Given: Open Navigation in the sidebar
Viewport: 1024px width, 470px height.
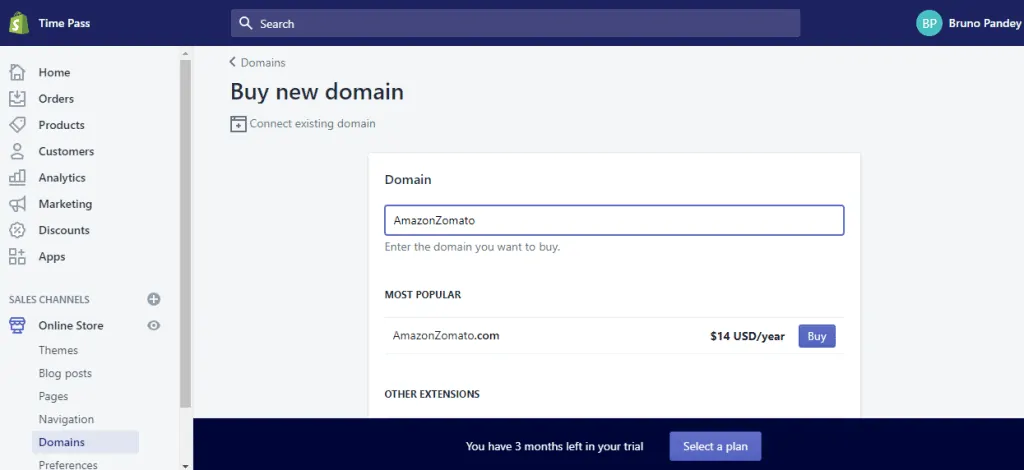Looking at the screenshot, I should [x=66, y=419].
